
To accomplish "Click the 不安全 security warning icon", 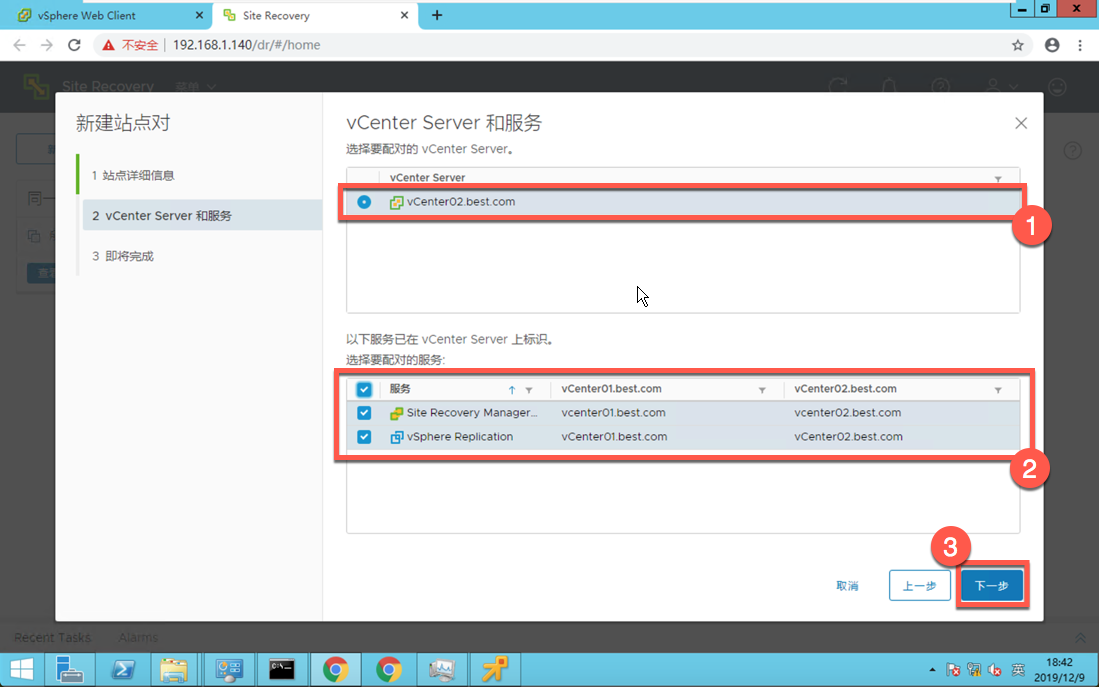I will pyautogui.click(x=108, y=45).
